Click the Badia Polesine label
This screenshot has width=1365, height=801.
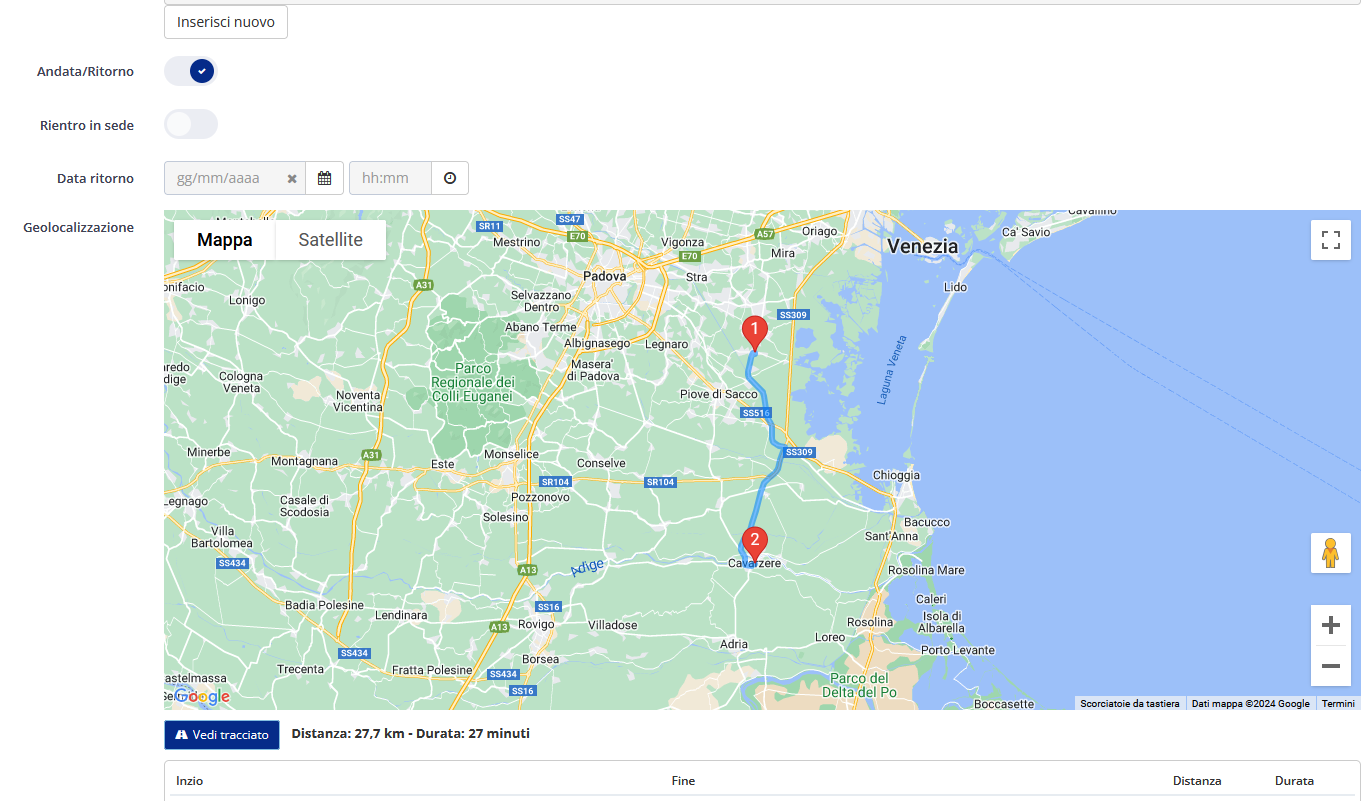tap(324, 605)
